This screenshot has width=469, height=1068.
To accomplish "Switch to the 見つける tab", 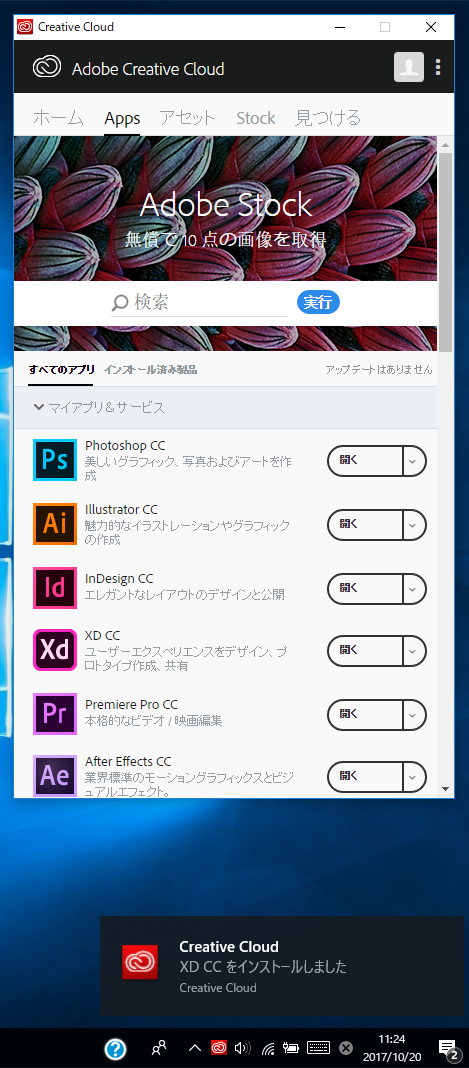I will pos(328,118).
